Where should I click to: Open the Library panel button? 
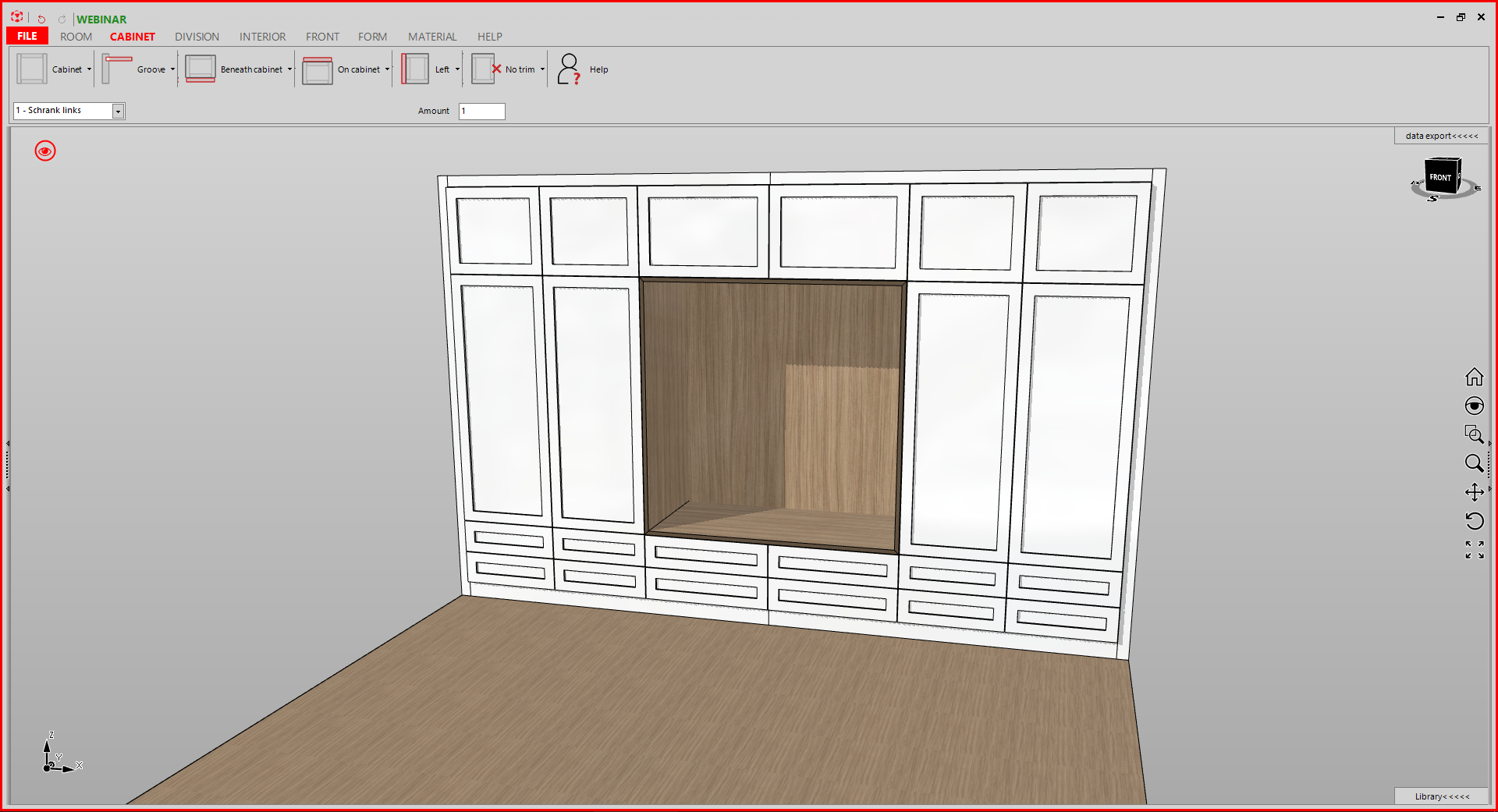pos(1441,796)
